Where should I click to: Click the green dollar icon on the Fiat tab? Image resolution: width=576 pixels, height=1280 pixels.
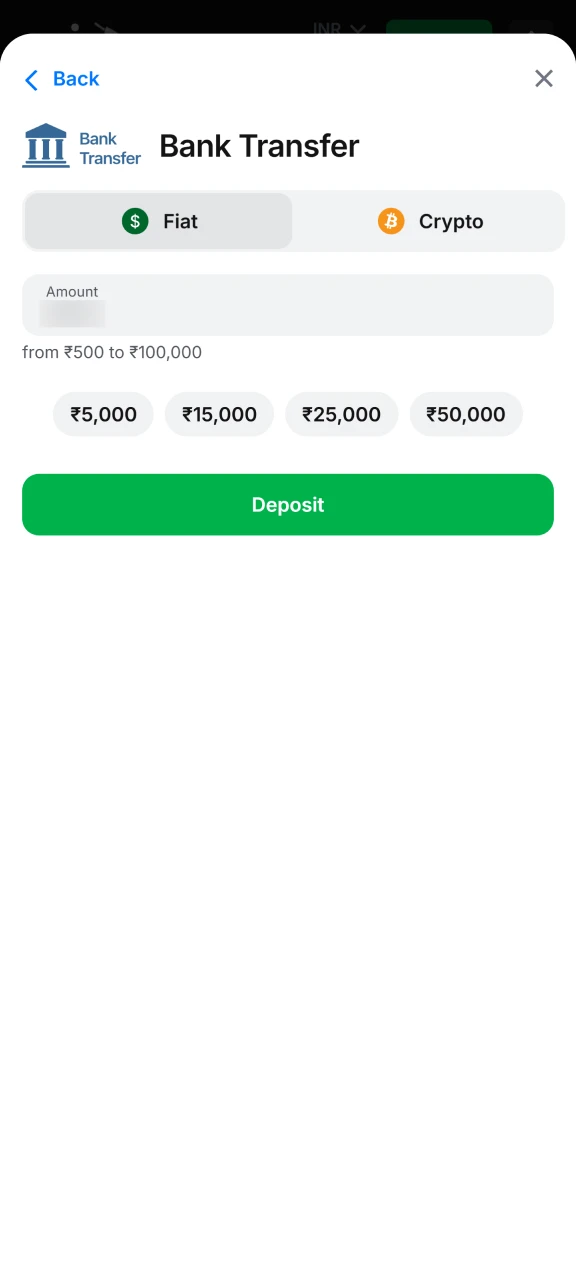(x=135, y=221)
